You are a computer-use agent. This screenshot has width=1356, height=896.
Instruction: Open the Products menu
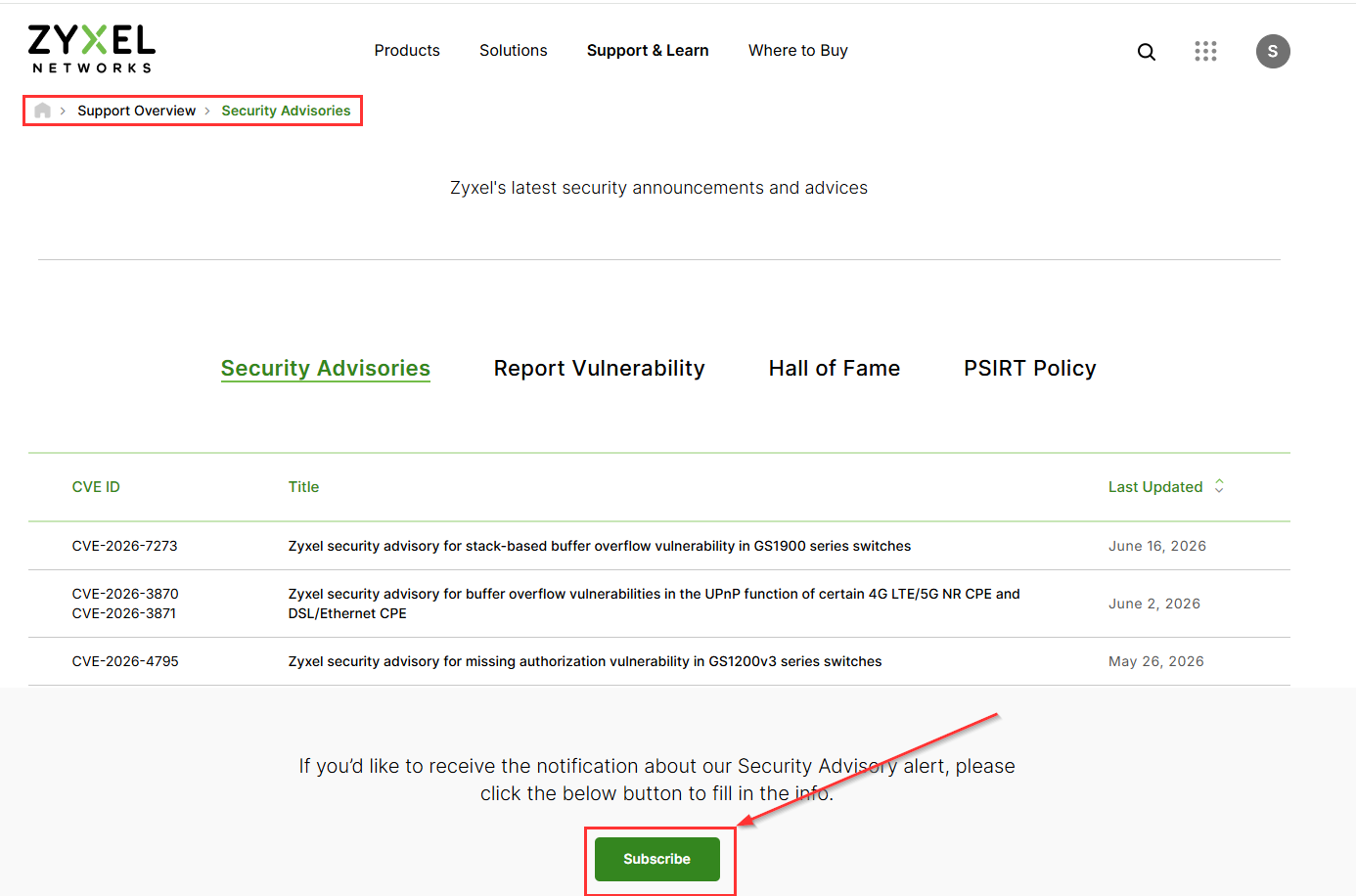coord(407,50)
